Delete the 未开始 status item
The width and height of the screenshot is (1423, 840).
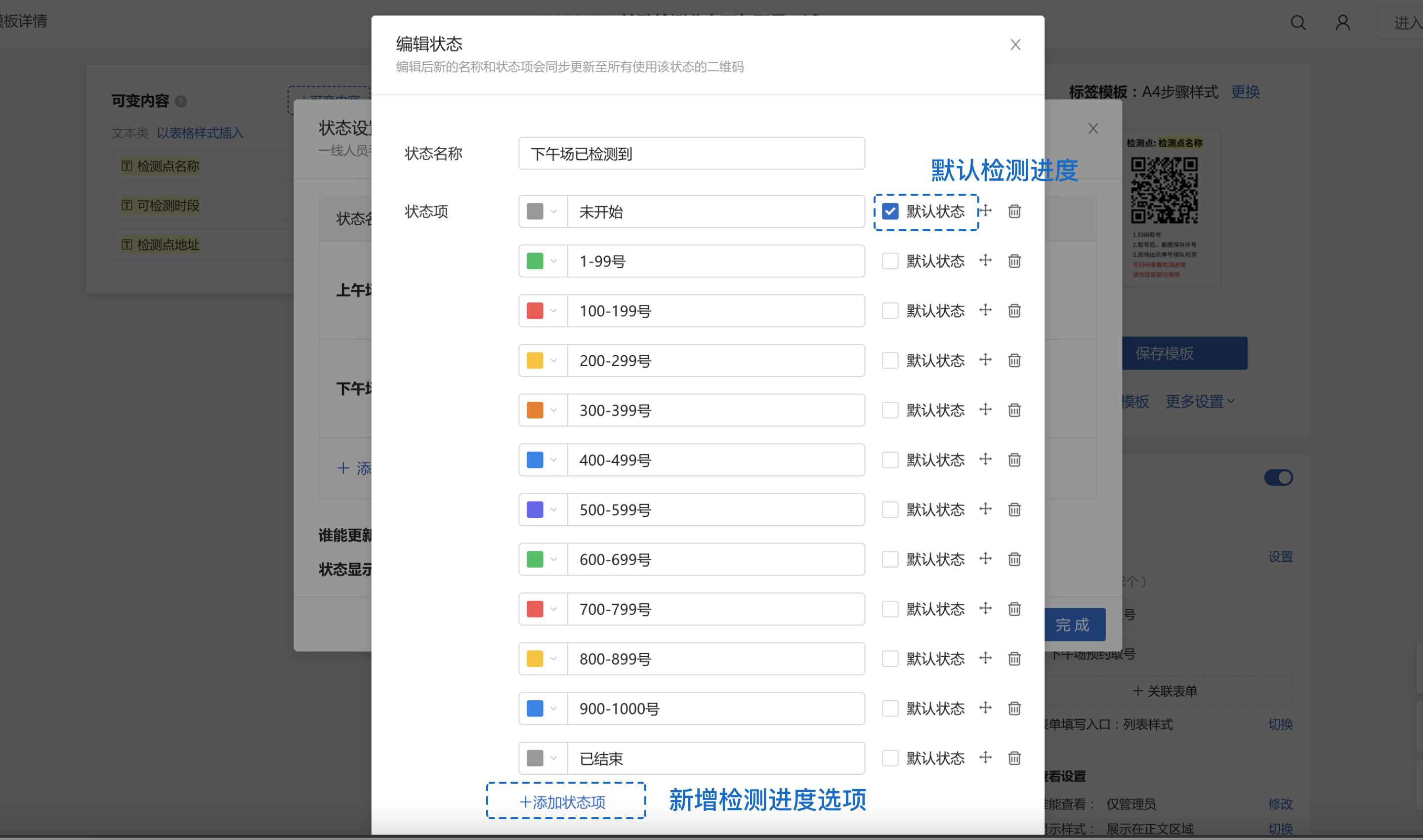coord(1014,211)
